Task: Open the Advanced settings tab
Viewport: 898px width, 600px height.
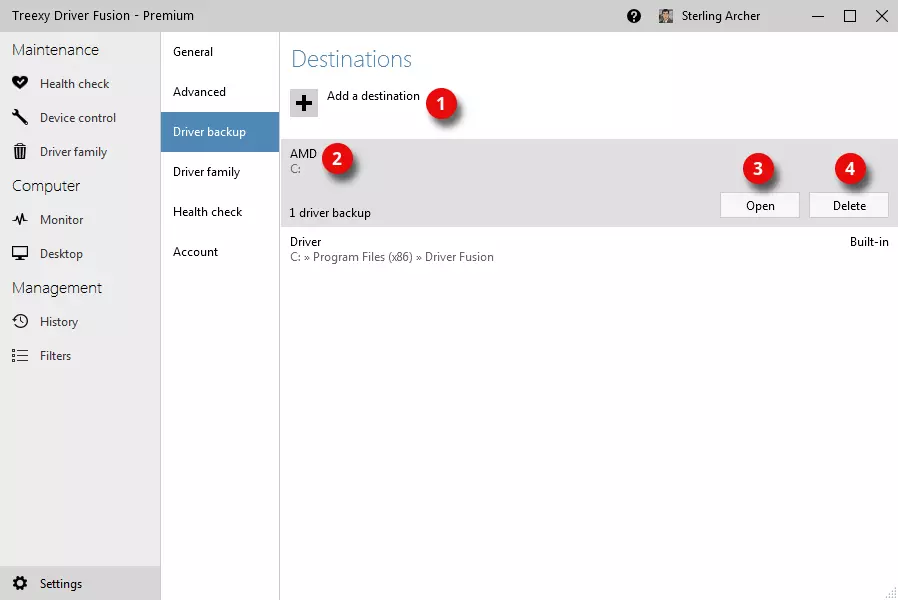Action: click(x=220, y=92)
